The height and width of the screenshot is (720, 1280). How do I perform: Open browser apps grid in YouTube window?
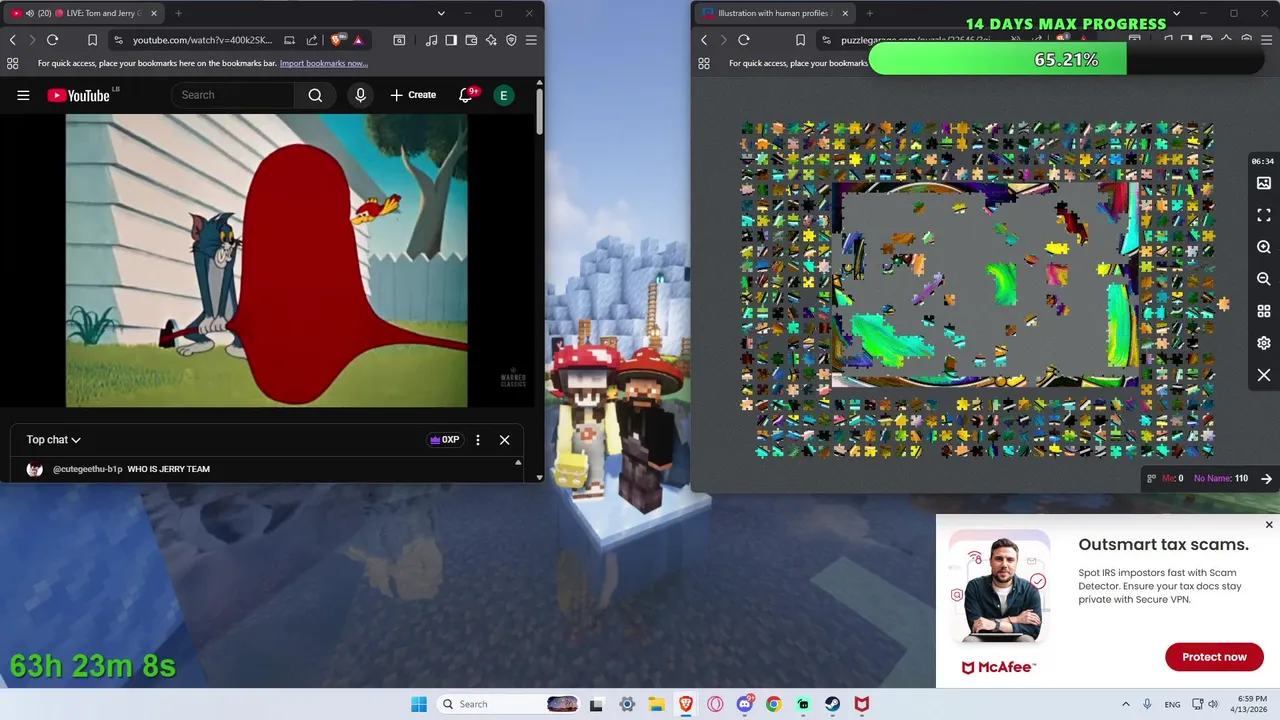click(13, 63)
